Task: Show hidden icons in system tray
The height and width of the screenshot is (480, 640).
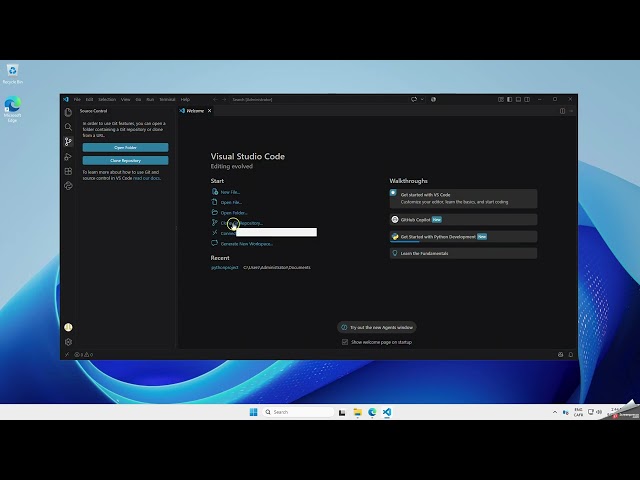Action: 555,412
